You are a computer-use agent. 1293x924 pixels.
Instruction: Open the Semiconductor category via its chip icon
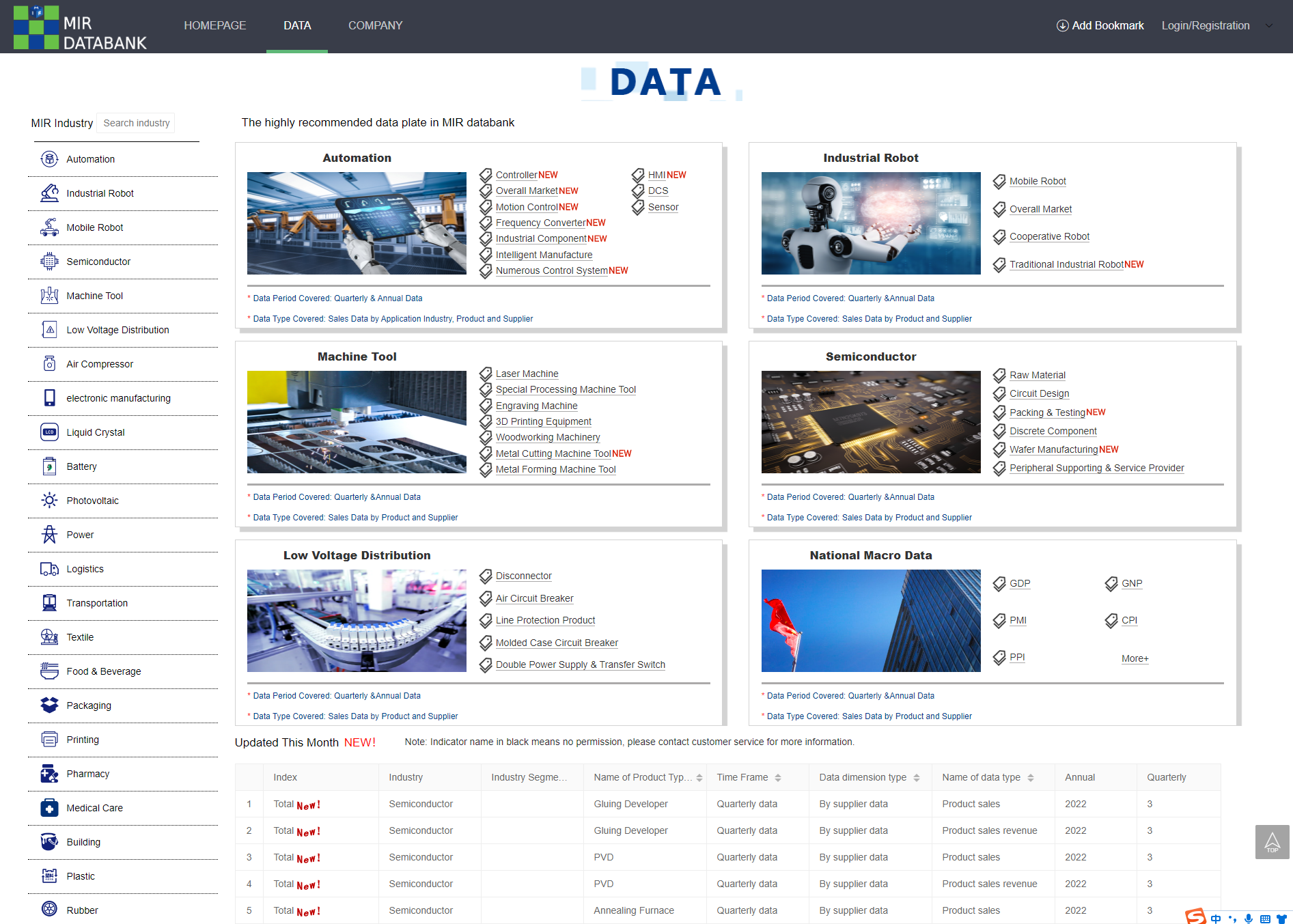pos(49,261)
